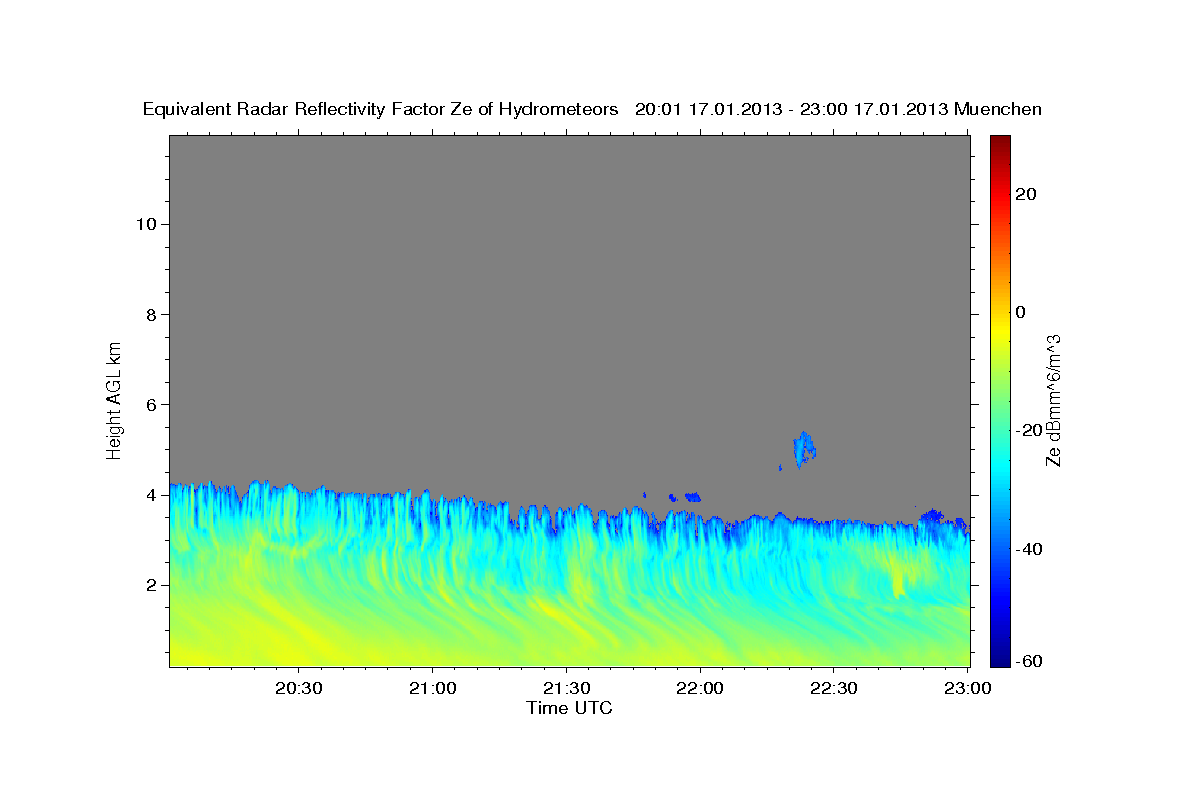Click the '20:30' time tick label

click(299, 689)
